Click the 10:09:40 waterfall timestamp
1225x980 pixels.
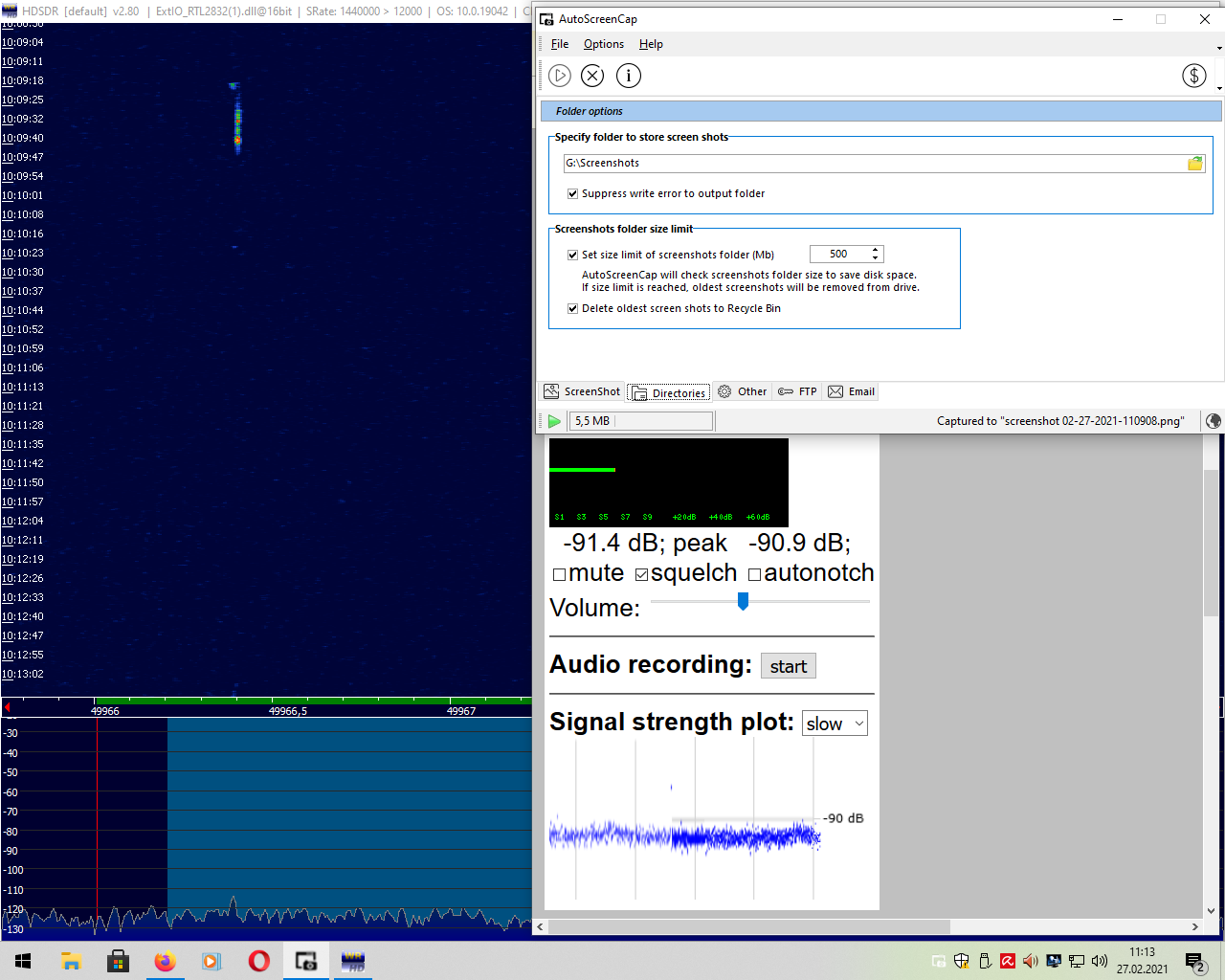click(23, 138)
